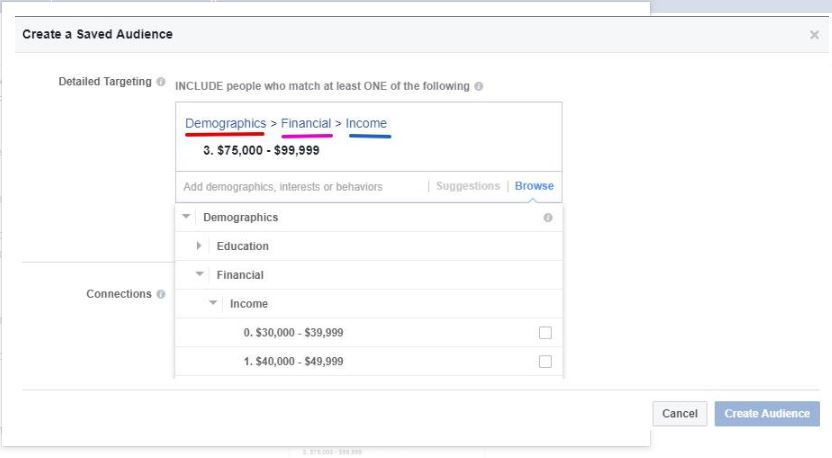Switch to the Browse tab

534,187
